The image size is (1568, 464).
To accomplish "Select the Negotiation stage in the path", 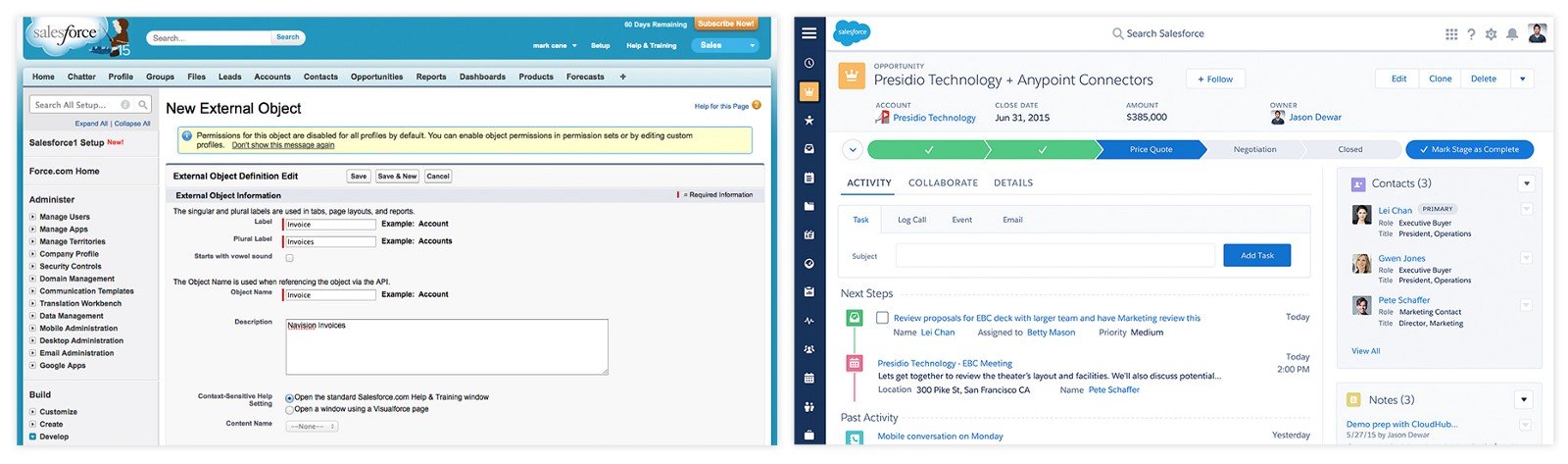I will 1253,149.
